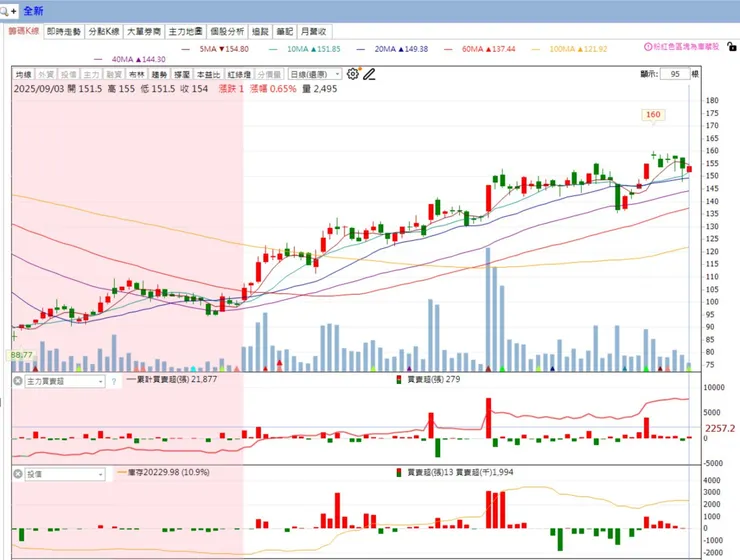Switch to the 筆記 tab
Image resolution: width=740 pixels, height=560 pixels.
coord(285,32)
